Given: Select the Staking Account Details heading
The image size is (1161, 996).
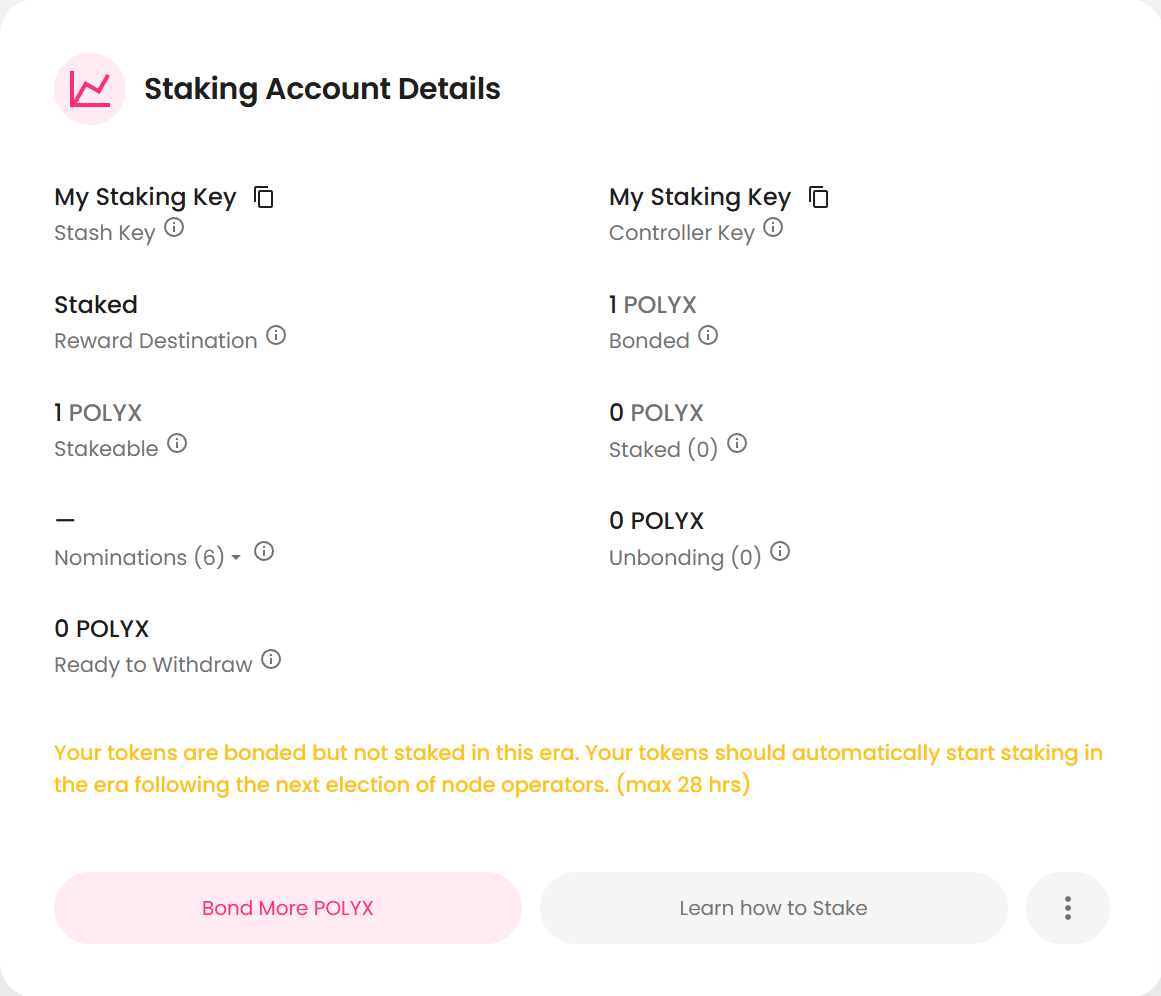Looking at the screenshot, I should coord(322,88).
